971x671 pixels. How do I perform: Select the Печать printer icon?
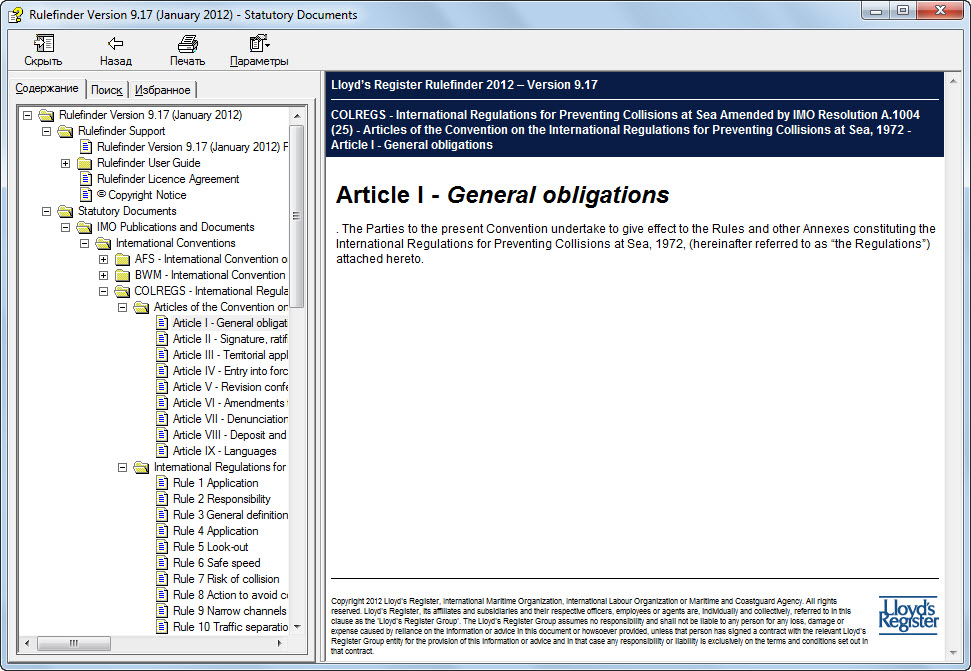pyautogui.click(x=187, y=45)
